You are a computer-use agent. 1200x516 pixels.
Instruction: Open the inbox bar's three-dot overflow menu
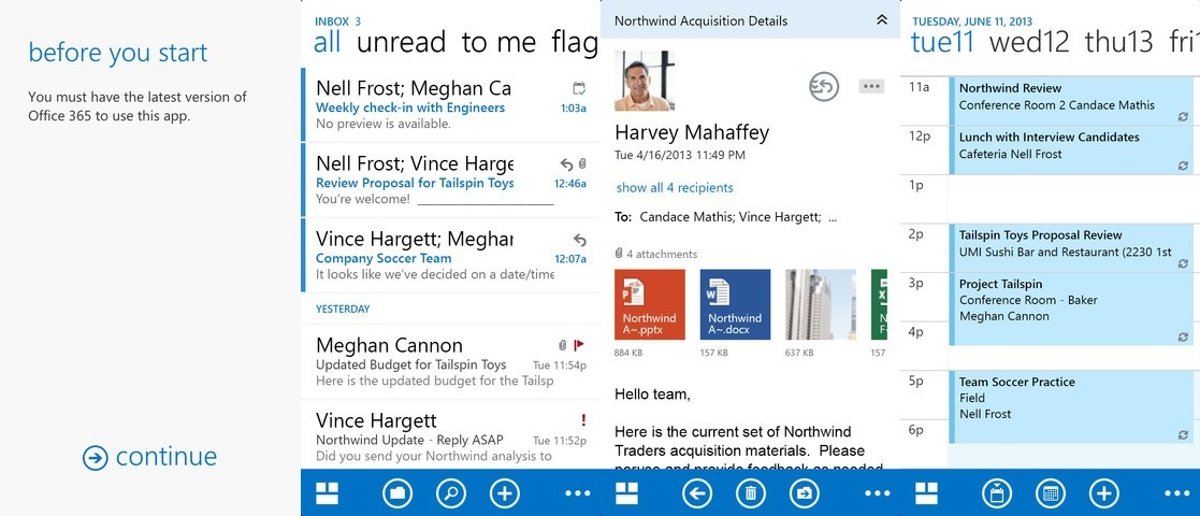point(578,493)
